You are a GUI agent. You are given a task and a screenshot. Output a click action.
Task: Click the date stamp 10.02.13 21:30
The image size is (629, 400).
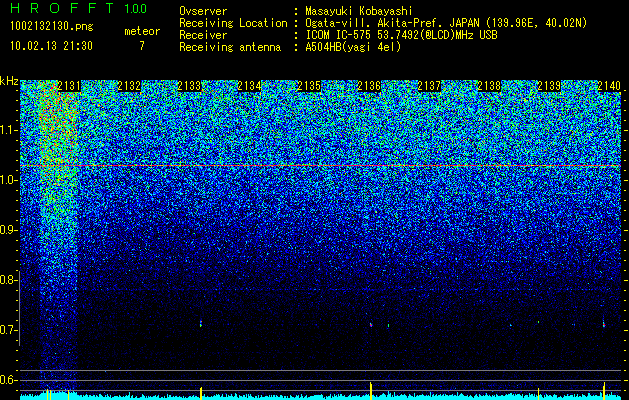pos(51,46)
